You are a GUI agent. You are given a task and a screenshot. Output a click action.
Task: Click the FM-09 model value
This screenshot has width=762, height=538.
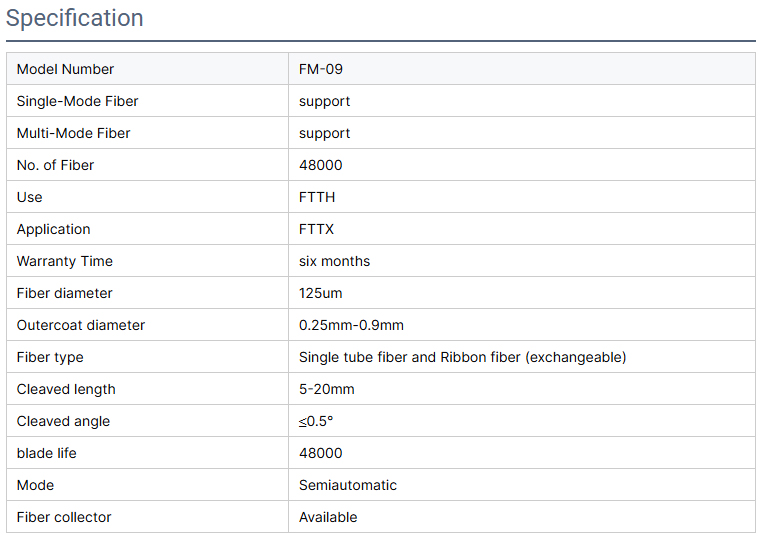(321, 69)
